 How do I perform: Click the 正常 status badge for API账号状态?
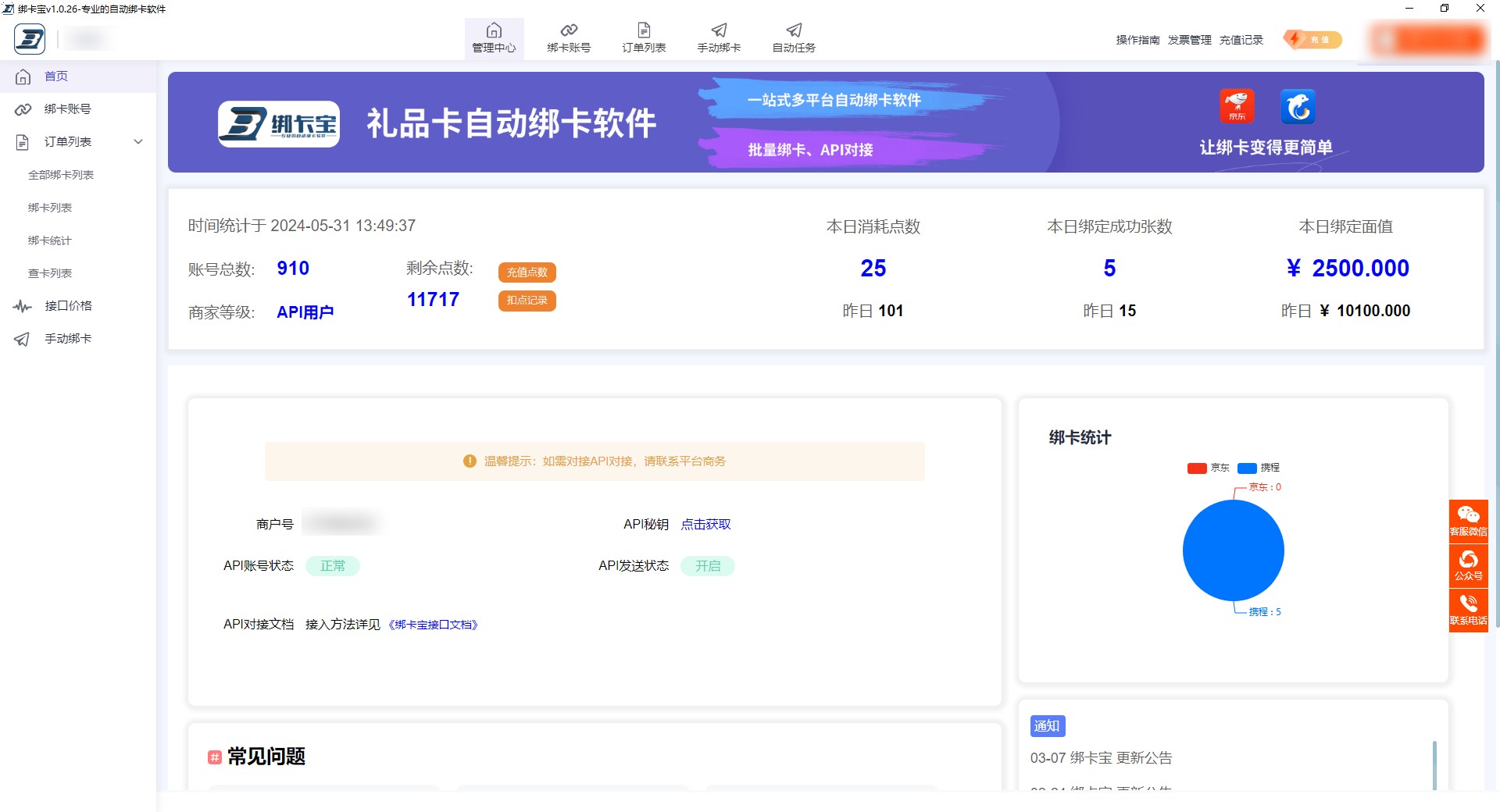[x=334, y=565]
